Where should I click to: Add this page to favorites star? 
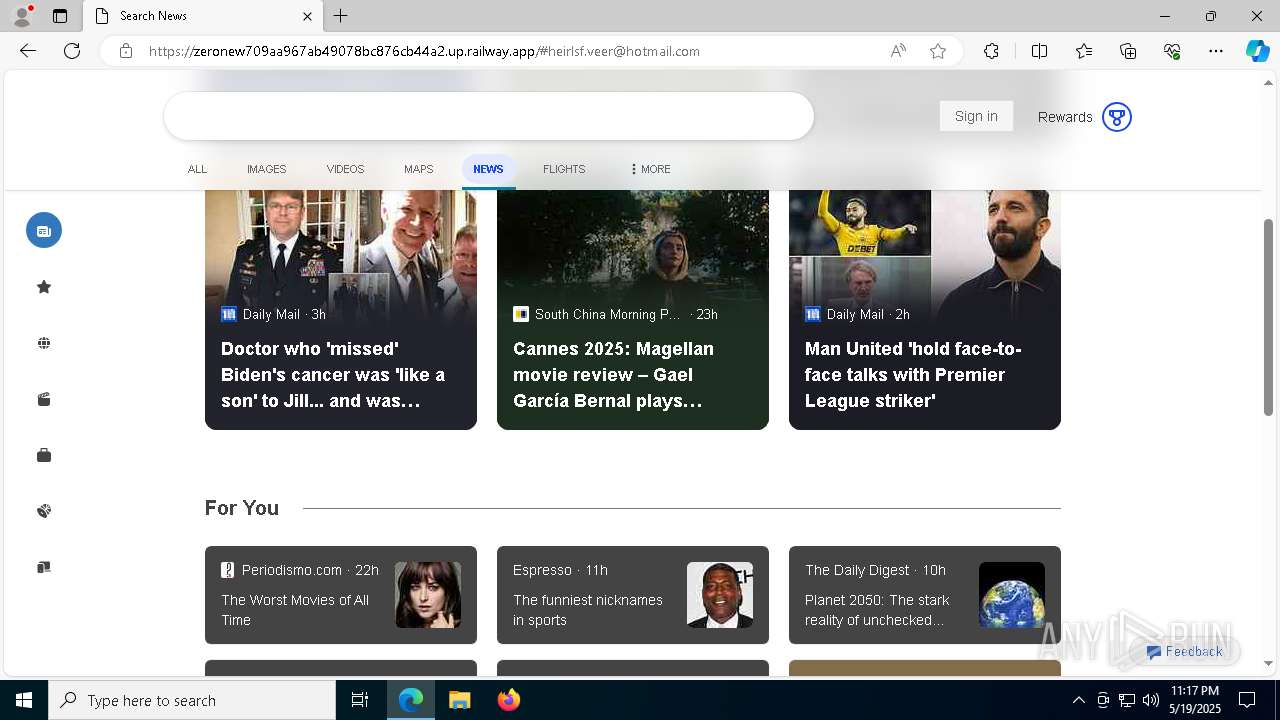[938, 51]
